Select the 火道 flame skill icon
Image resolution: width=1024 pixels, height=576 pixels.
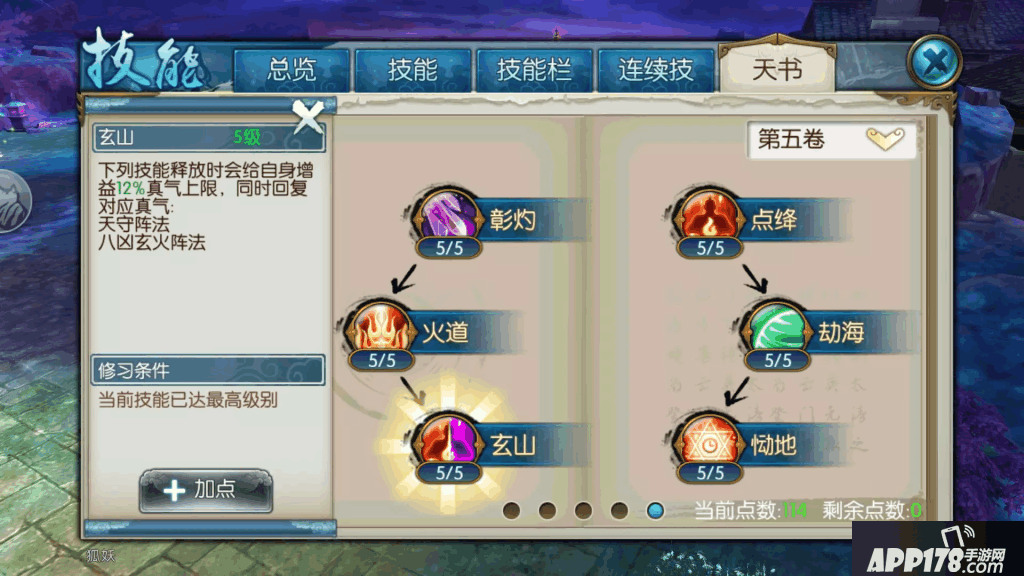(381, 329)
